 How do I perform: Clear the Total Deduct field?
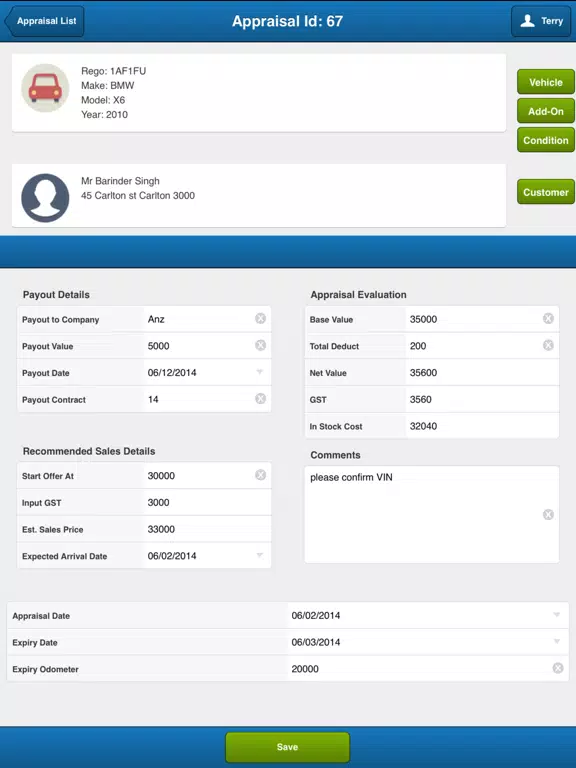tap(548, 346)
